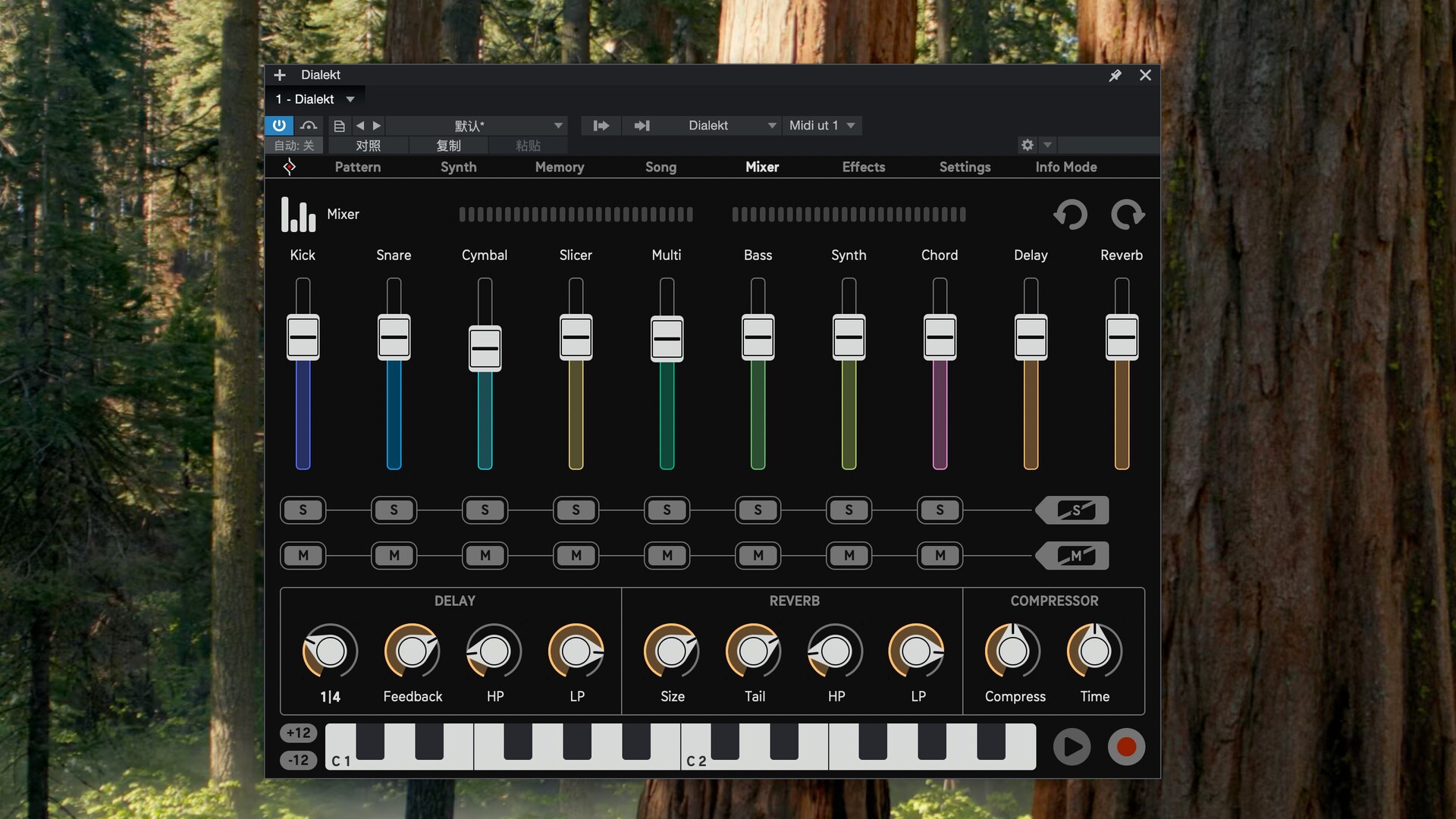This screenshot has height=819, width=1456.
Task: Switch to the Memory tab
Action: pos(560,167)
